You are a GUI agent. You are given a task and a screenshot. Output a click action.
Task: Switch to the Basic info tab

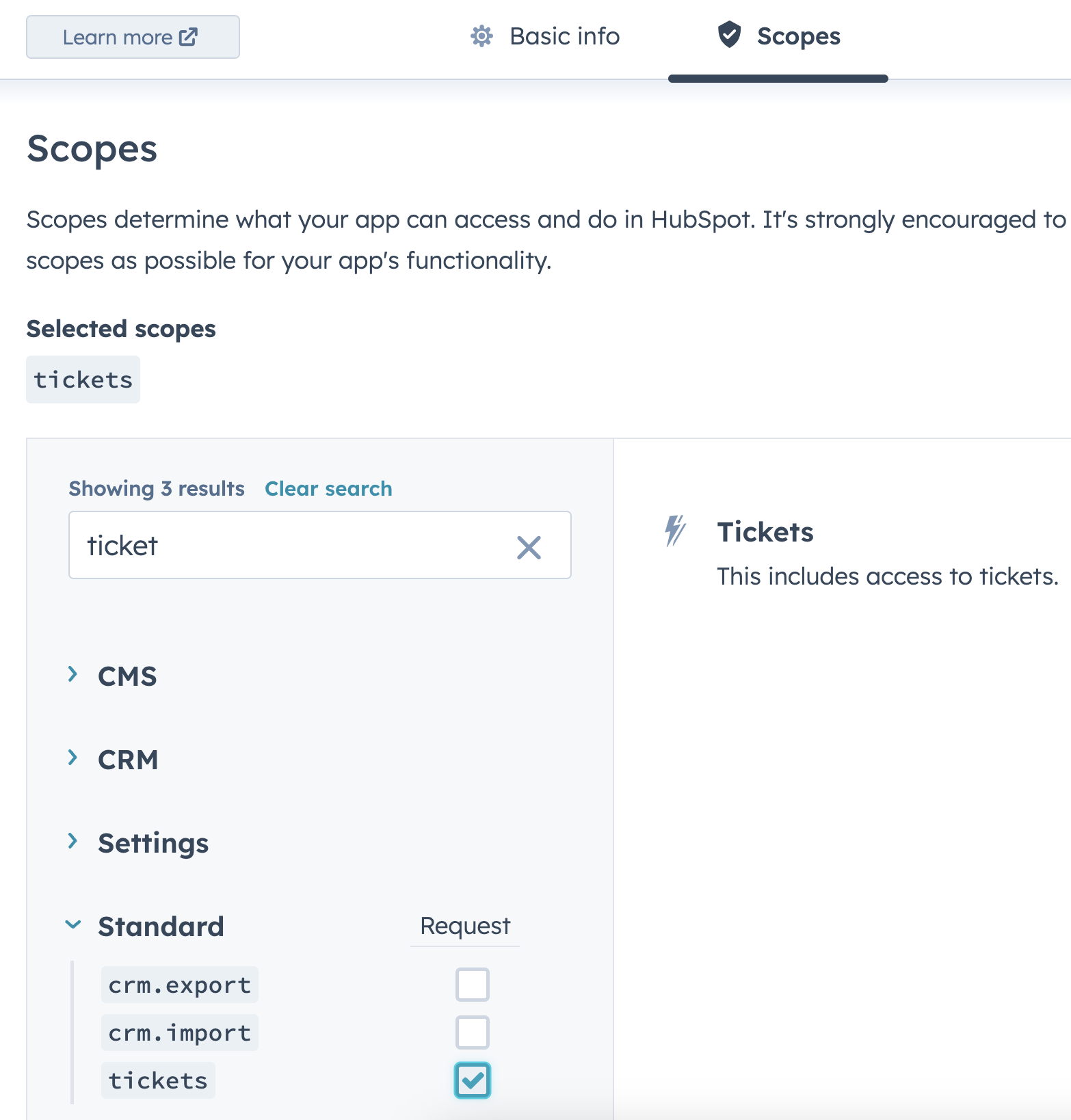pos(563,36)
